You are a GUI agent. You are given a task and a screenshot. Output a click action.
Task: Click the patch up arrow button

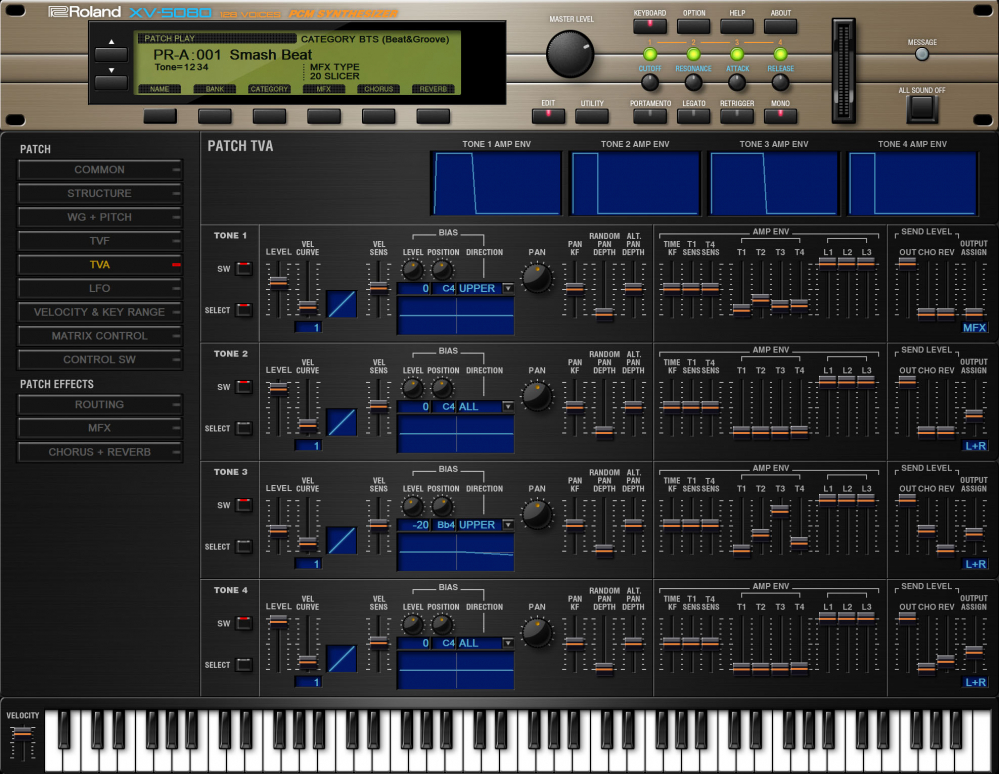pyautogui.click(x=111, y=53)
